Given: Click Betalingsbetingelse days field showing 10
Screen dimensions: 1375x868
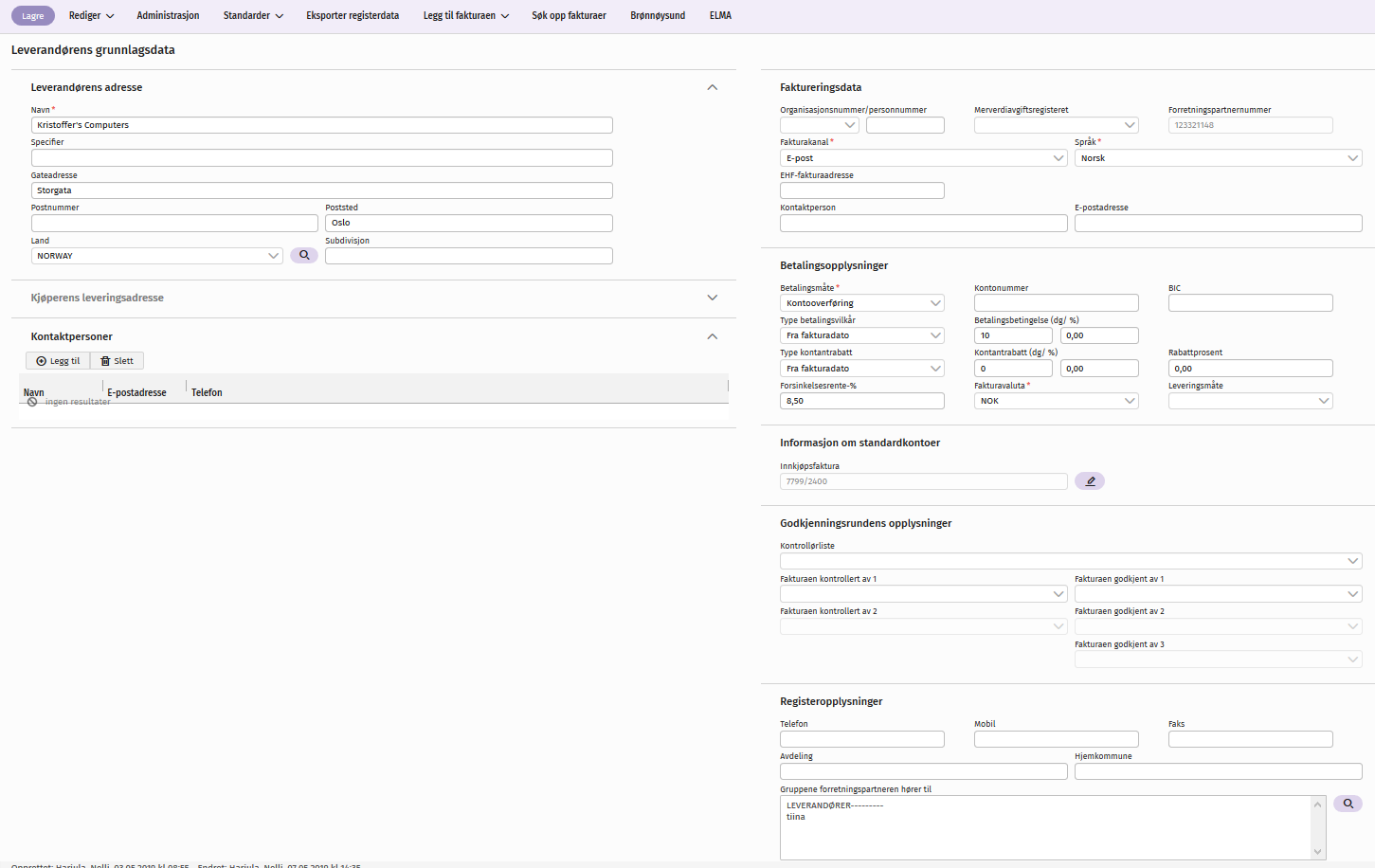Looking at the screenshot, I should (x=1013, y=335).
